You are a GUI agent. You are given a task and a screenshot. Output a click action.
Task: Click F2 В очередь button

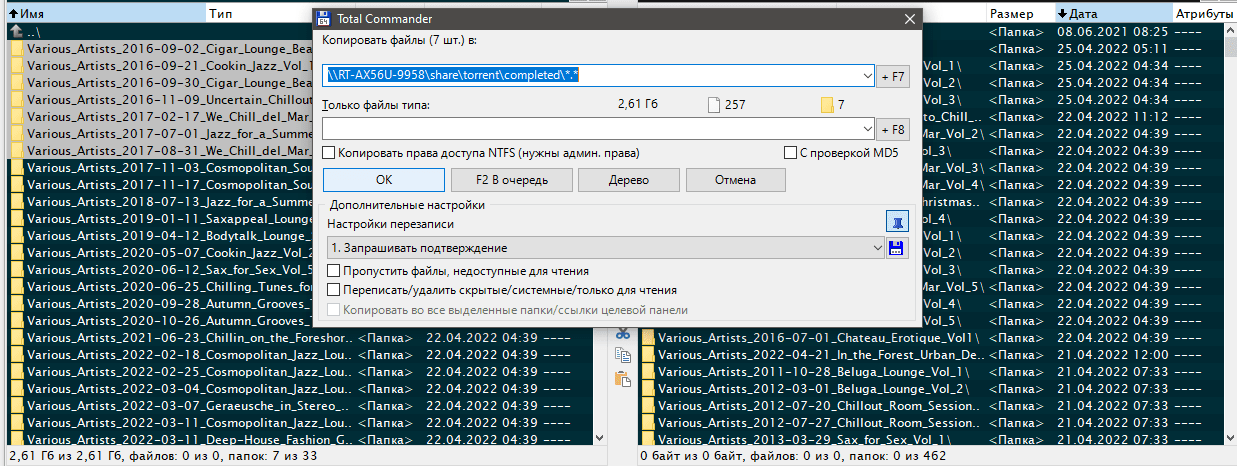pos(512,180)
